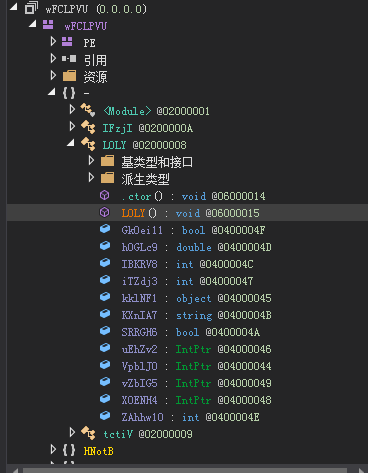Click the field icon beside GkOei11
368x473 pixels.
tap(105, 229)
